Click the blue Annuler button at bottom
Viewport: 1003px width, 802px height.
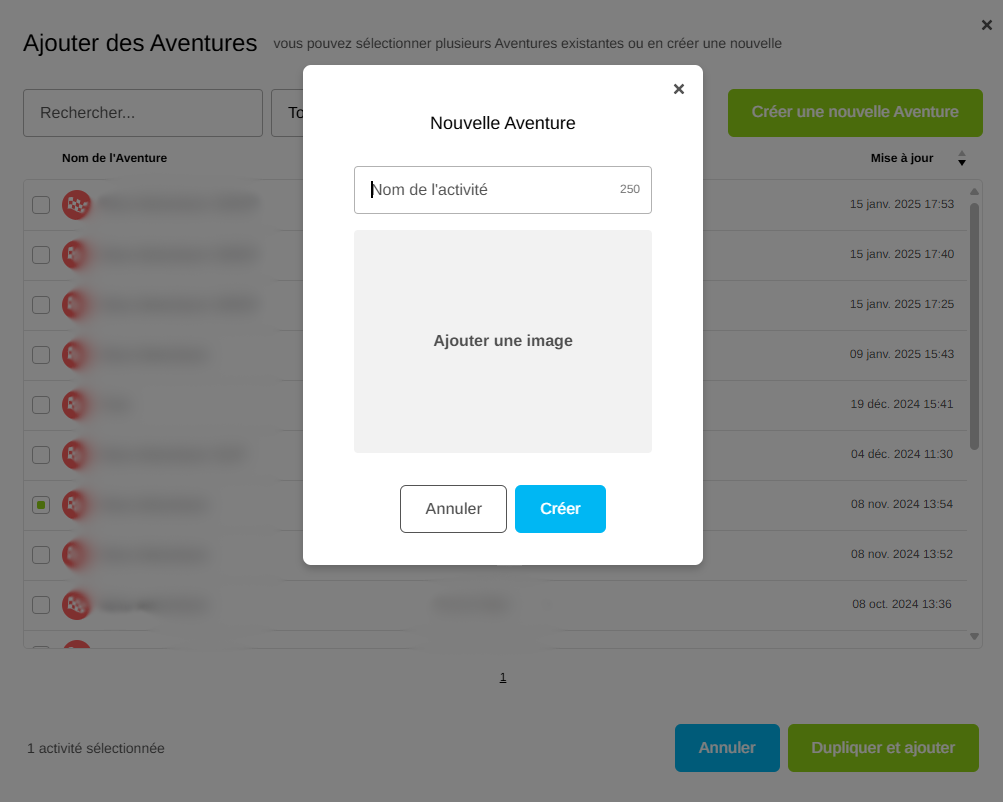point(727,748)
